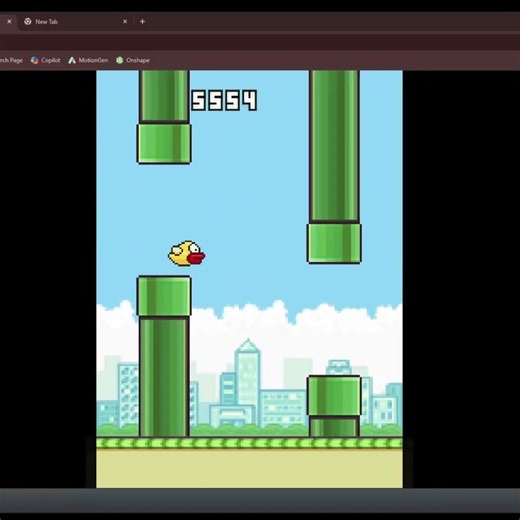Image resolution: width=520 pixels, height=520 pixels.
Task: Click the browser address bar
Action: (x=260, y=43)
